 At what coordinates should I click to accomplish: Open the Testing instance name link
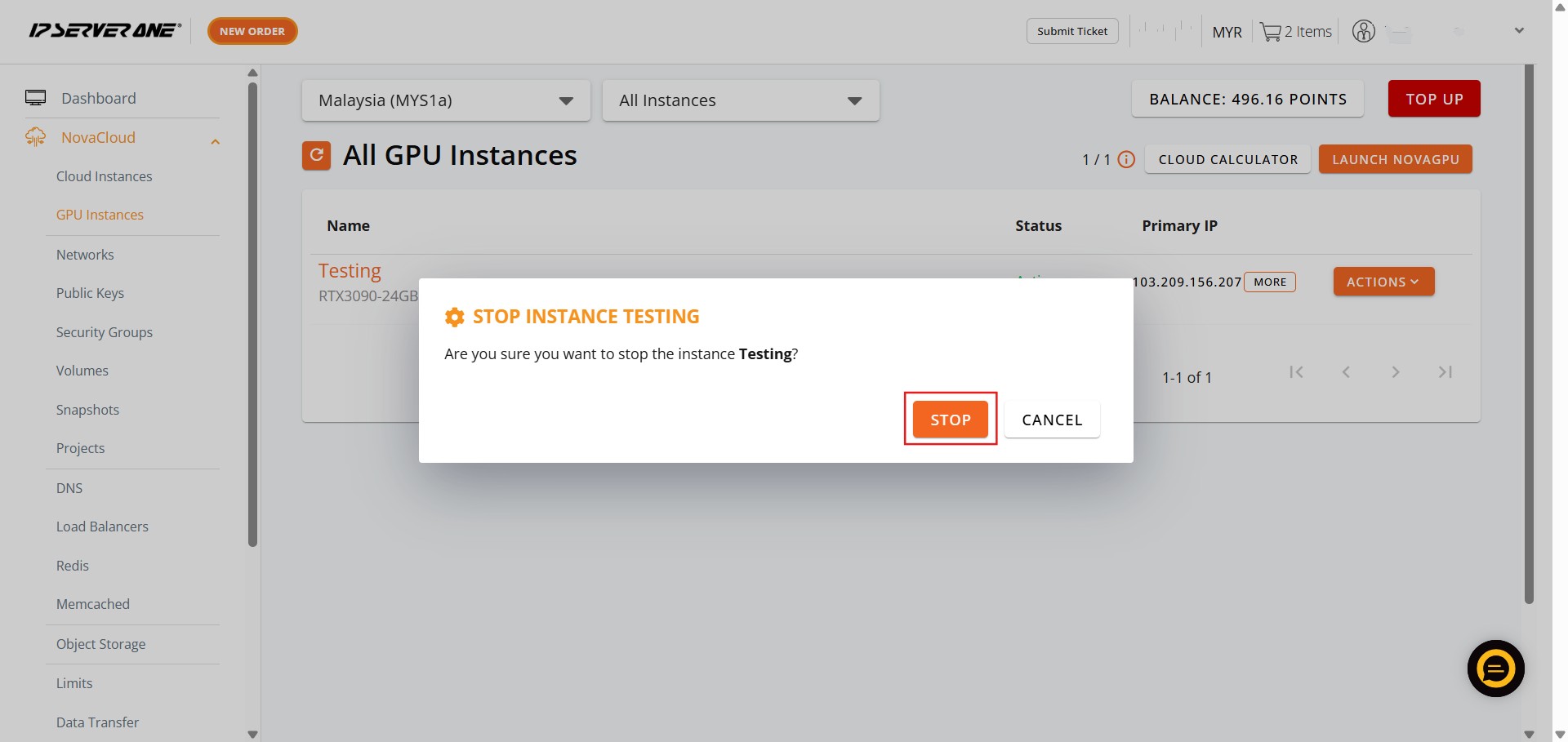pos(350,270)
